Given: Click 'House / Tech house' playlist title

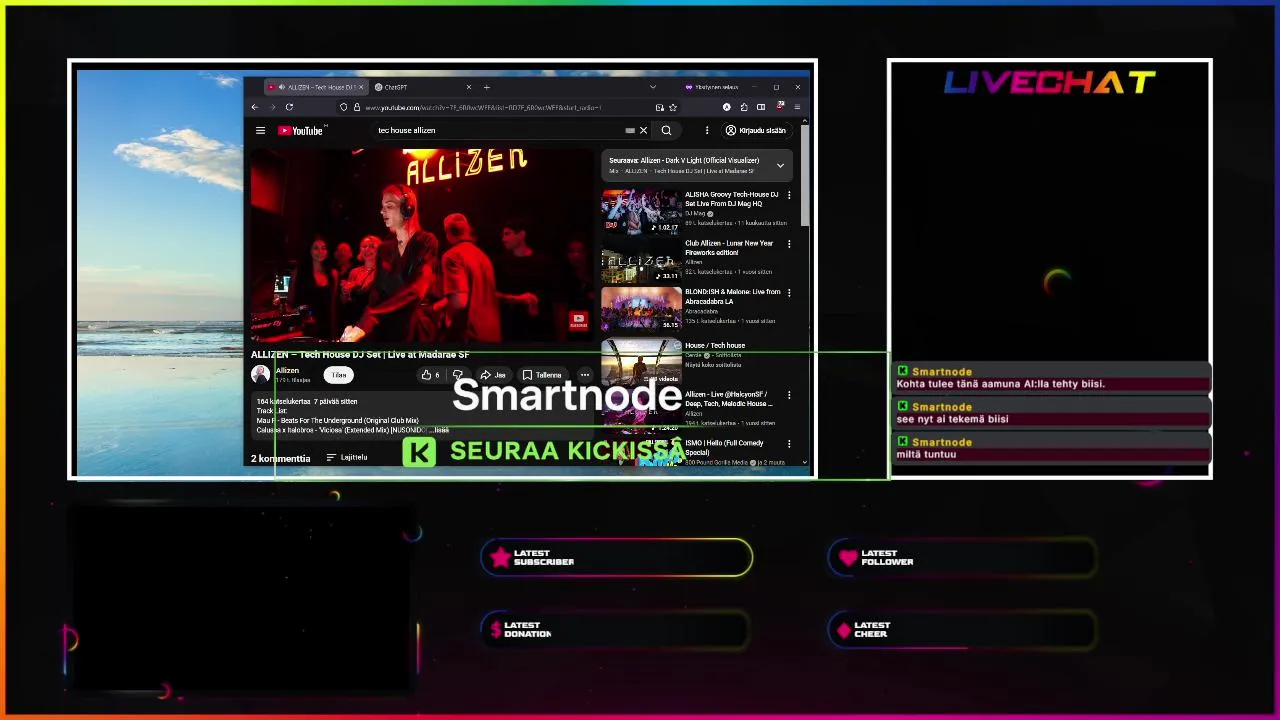Looking at the screenshot, I should click(715, 345).
